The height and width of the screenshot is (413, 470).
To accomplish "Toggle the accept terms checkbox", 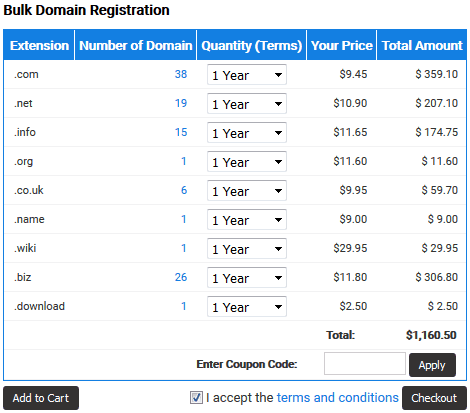I will pos(196,398).
